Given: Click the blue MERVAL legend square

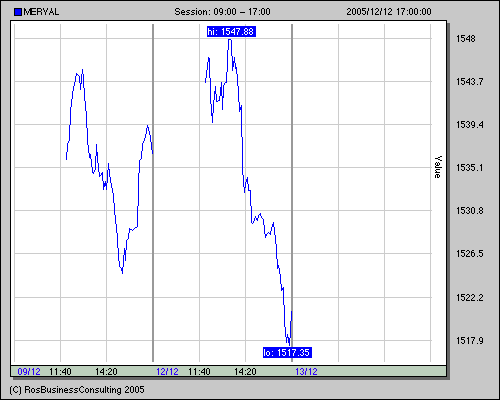Looking at the screenshot, I should click(18, 12).
